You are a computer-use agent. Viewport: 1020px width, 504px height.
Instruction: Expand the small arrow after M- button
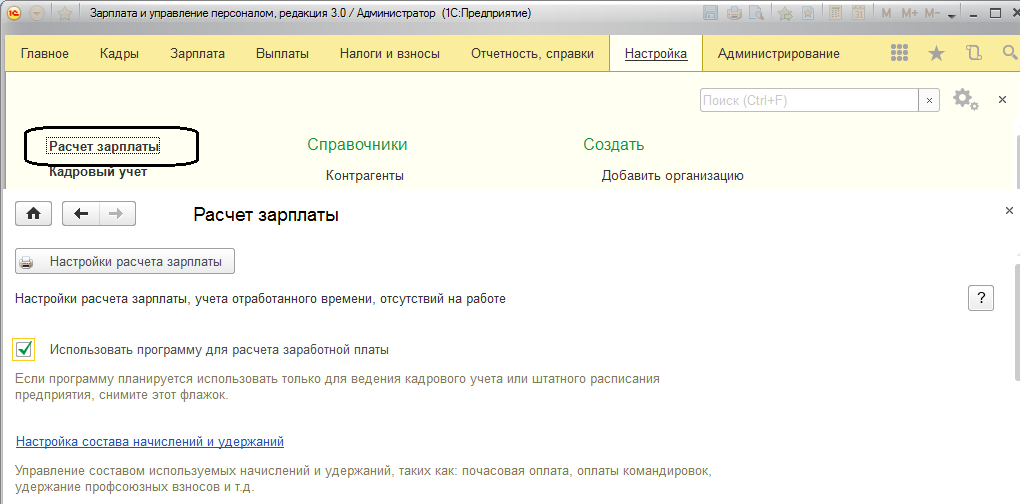[x=952, y=16]
